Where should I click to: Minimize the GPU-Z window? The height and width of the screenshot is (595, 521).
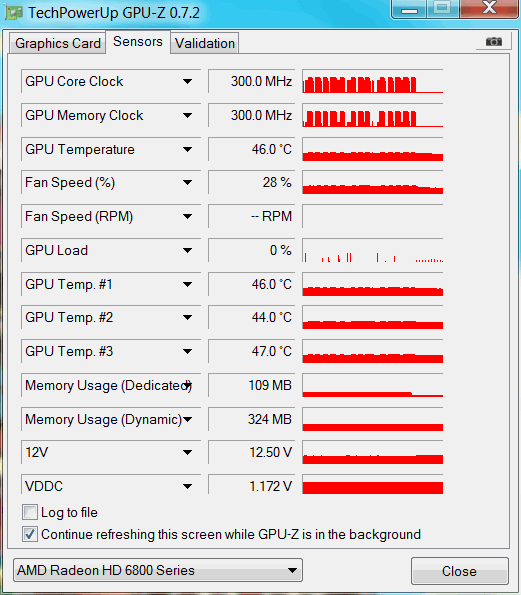click(x=409, y=9)
